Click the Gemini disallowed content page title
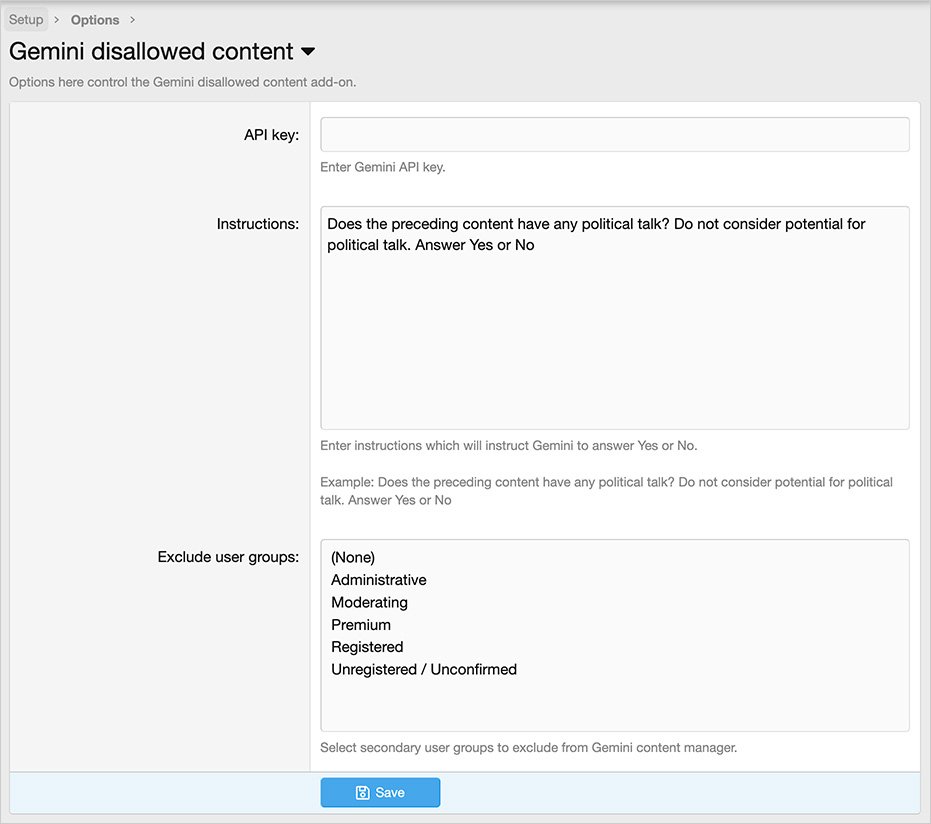Viewport: 931px width, 824px height. (x=151, y=52)
